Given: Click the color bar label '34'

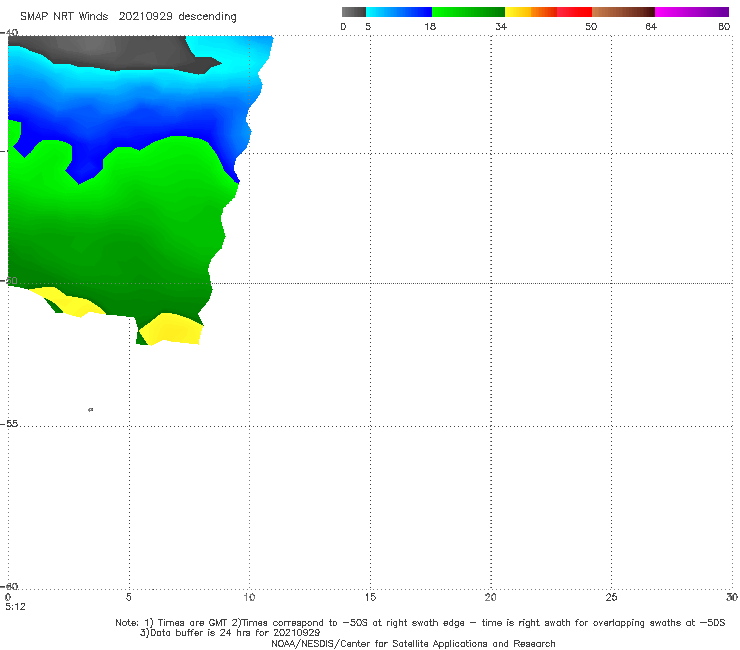Looking at the screenshot, I should pyautogui.click(x=501, y=27).
